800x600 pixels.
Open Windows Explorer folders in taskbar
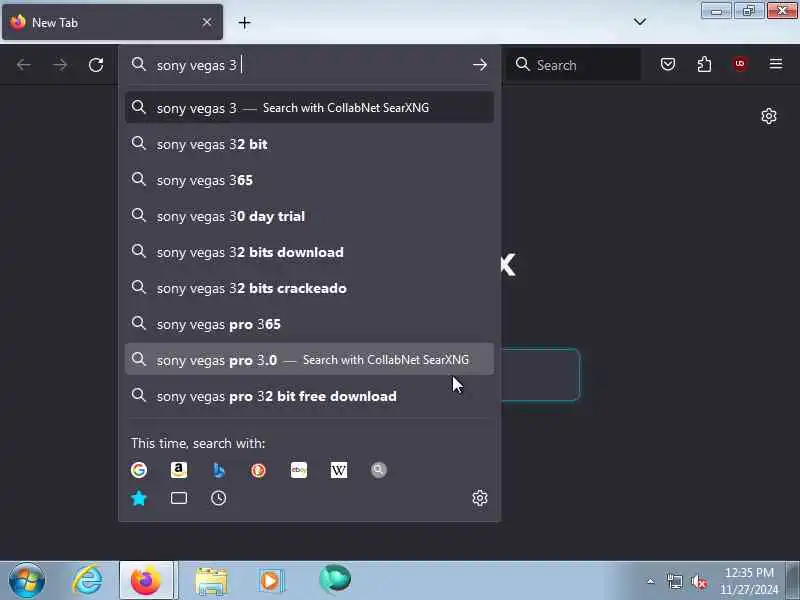click(x=211, y=581)
